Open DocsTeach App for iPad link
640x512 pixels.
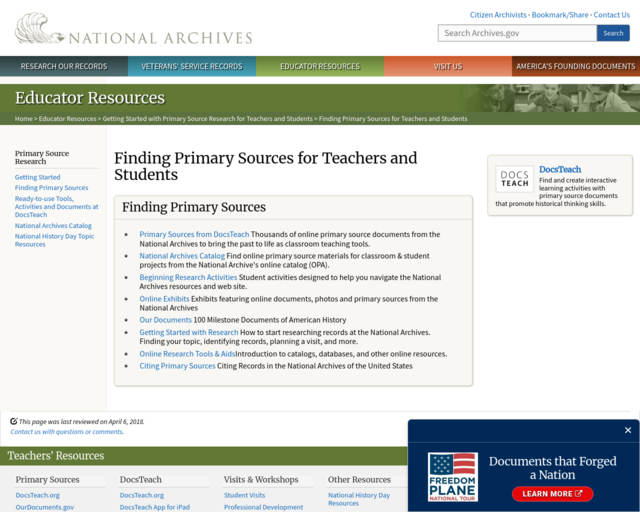155,507
